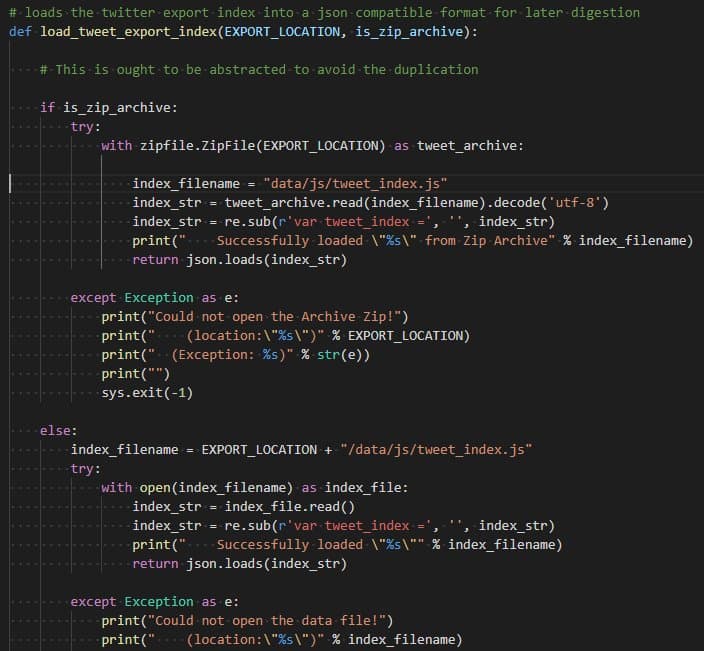The height and width of the screenshot is (651, 704).
Task: Click the open(index_filename) call
Action: point(215,488)
